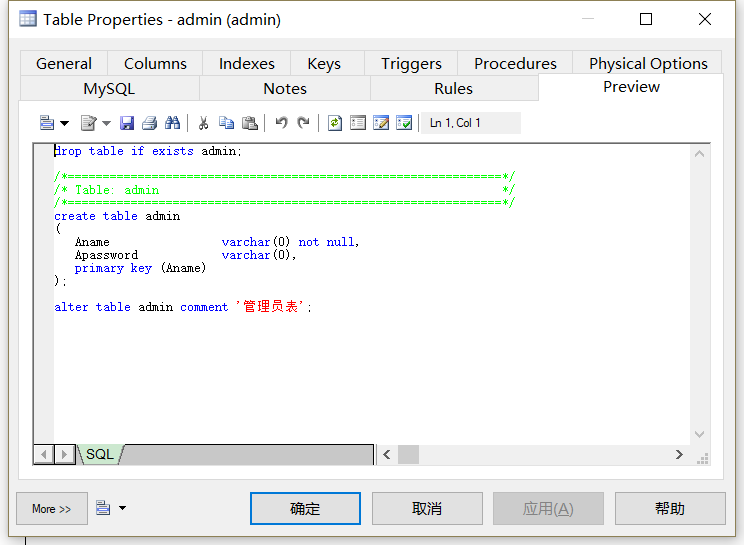The image size is (744, 545).
Task: Click vertical scrollbar down arrow
Action: [x=699, y=434]
